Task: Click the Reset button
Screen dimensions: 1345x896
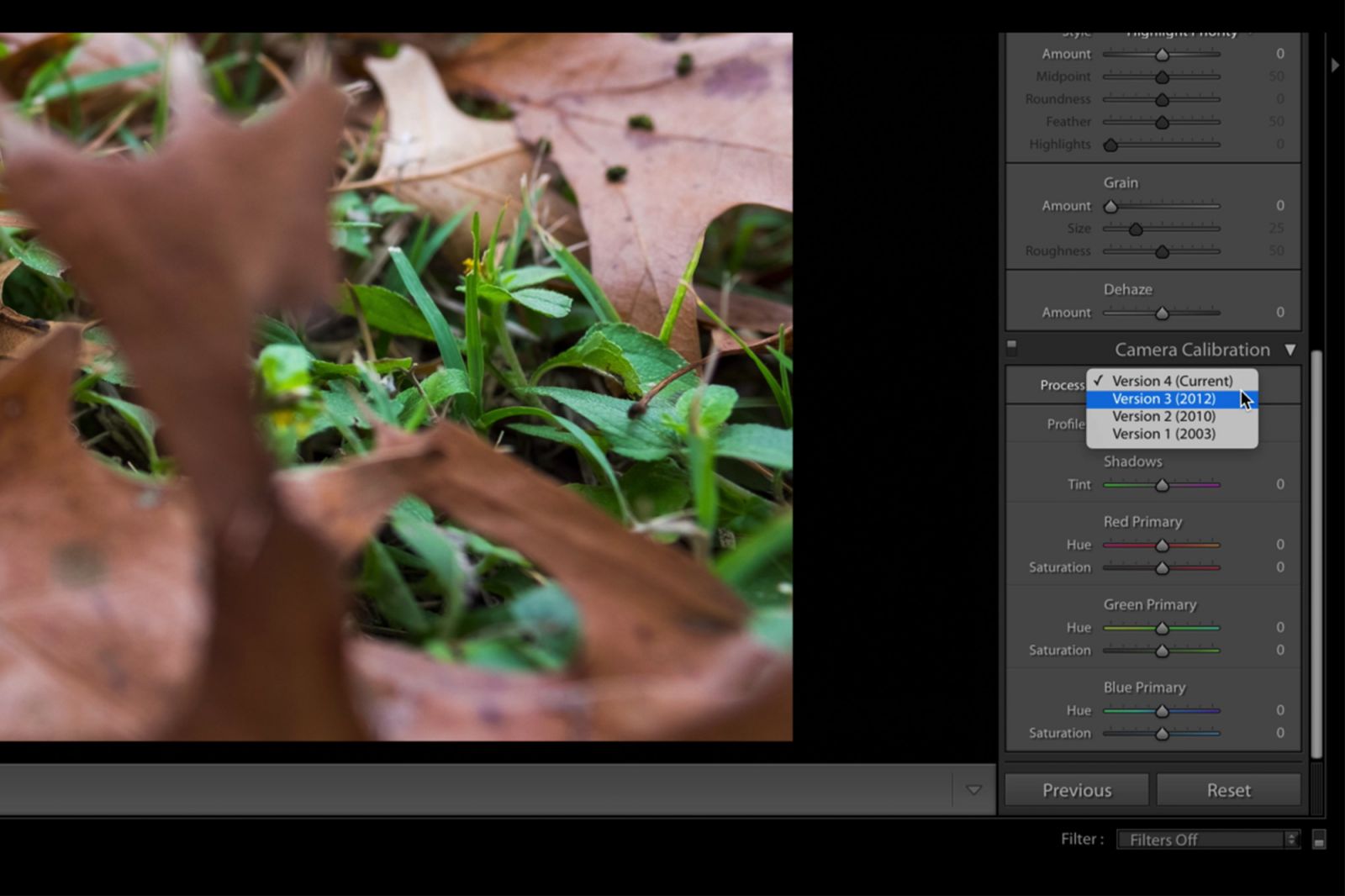Action: [1229, 789]
